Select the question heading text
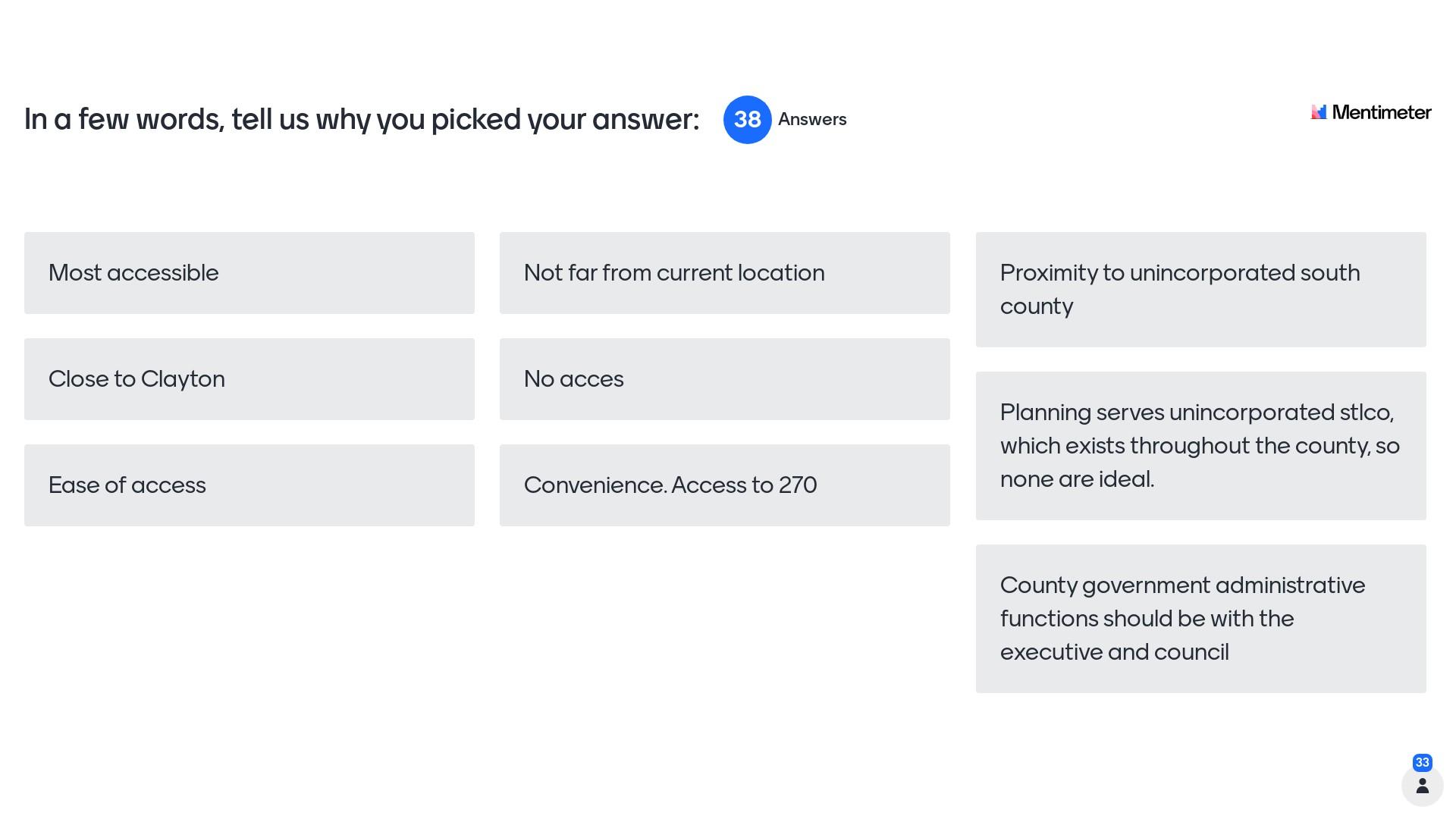Viewport: 1456px width, 819px height. click(x=362, y=120)
